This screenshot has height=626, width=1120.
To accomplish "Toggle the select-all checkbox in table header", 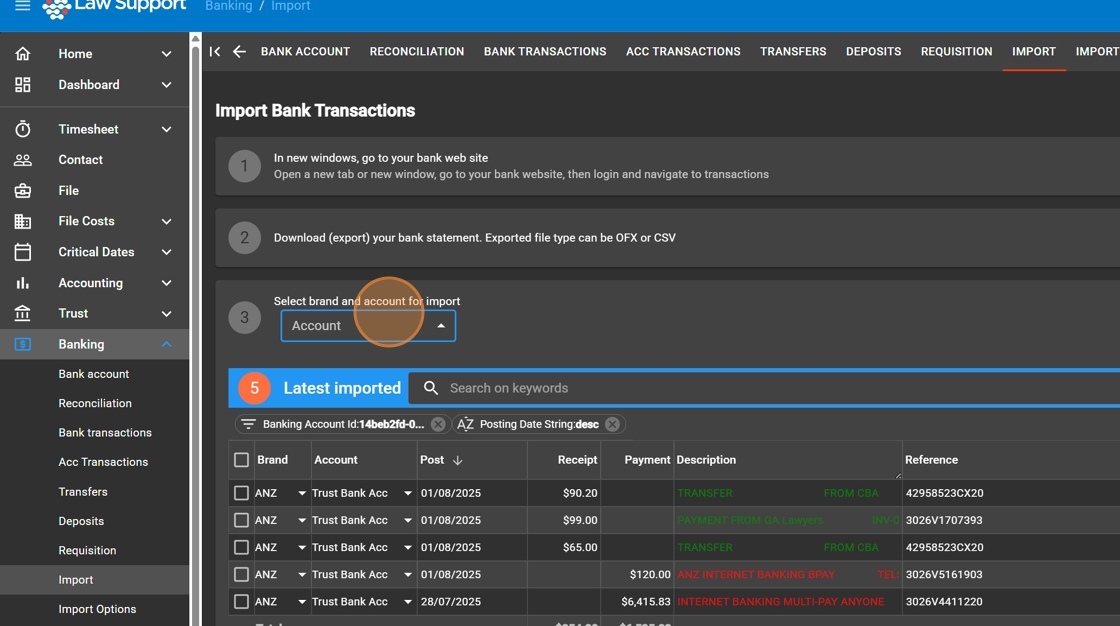I will point(241,460).
